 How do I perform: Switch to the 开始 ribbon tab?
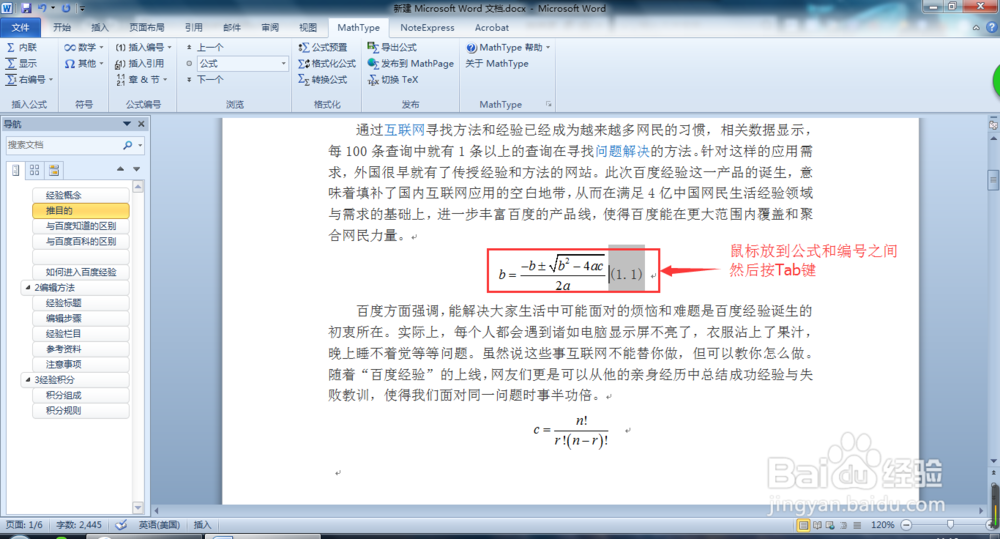(x=62, y=27)
